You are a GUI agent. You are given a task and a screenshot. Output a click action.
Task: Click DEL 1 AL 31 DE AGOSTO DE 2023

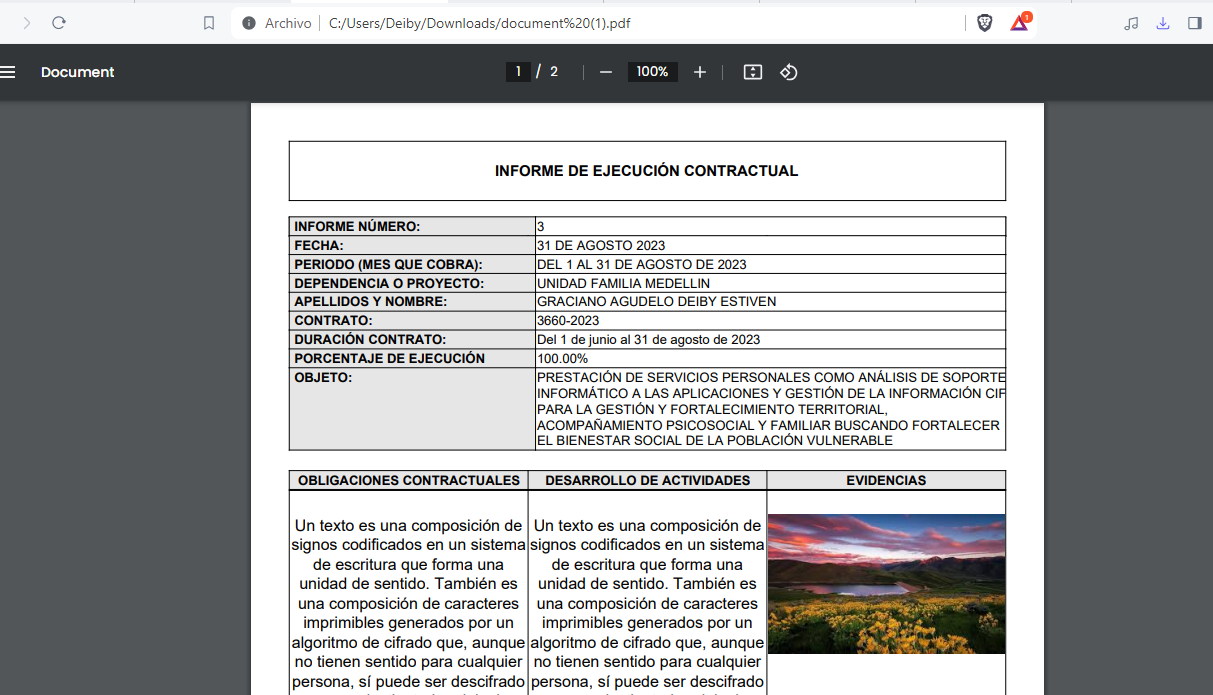pos(642,265)
